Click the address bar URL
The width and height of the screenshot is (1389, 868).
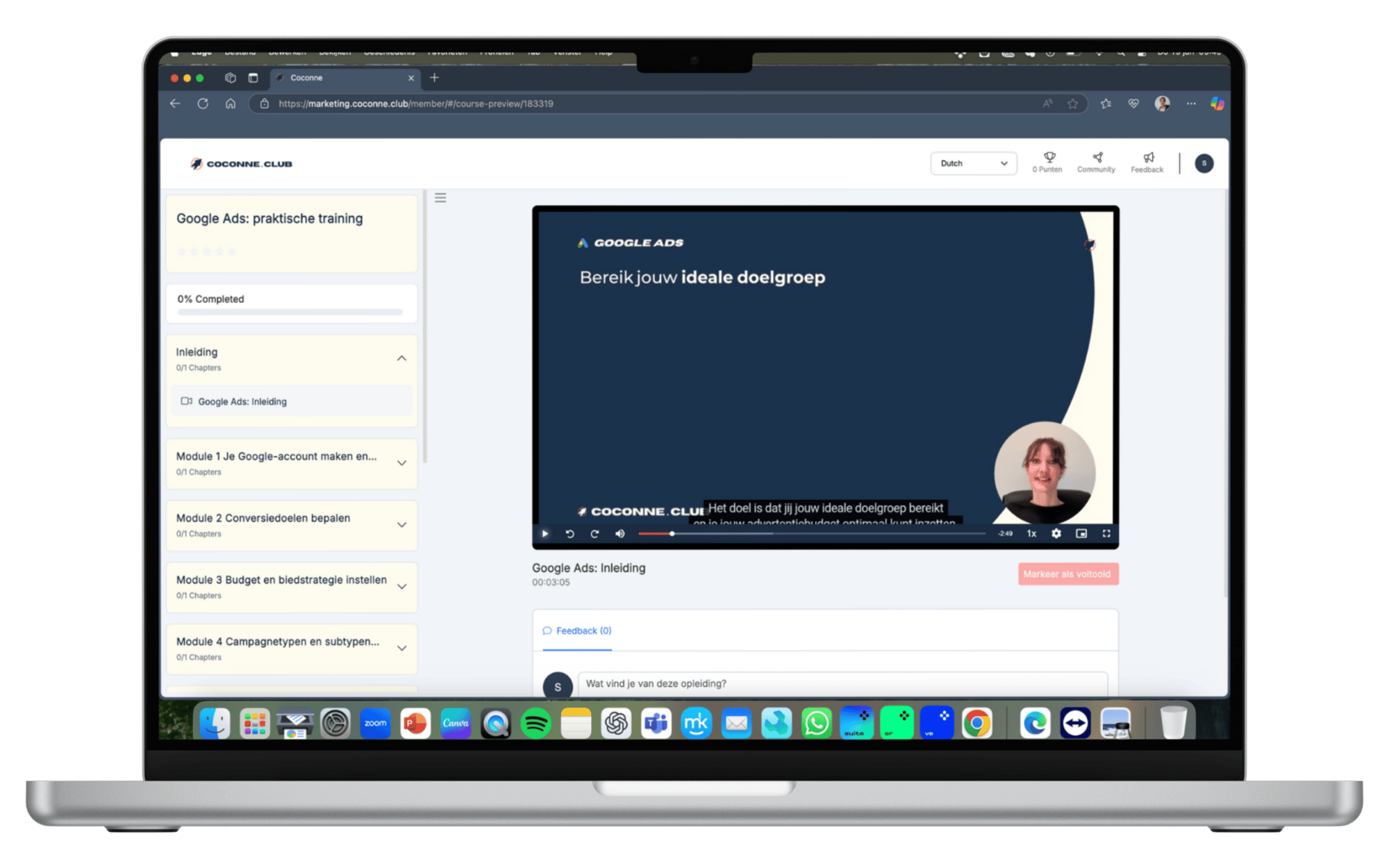[416, 103]
